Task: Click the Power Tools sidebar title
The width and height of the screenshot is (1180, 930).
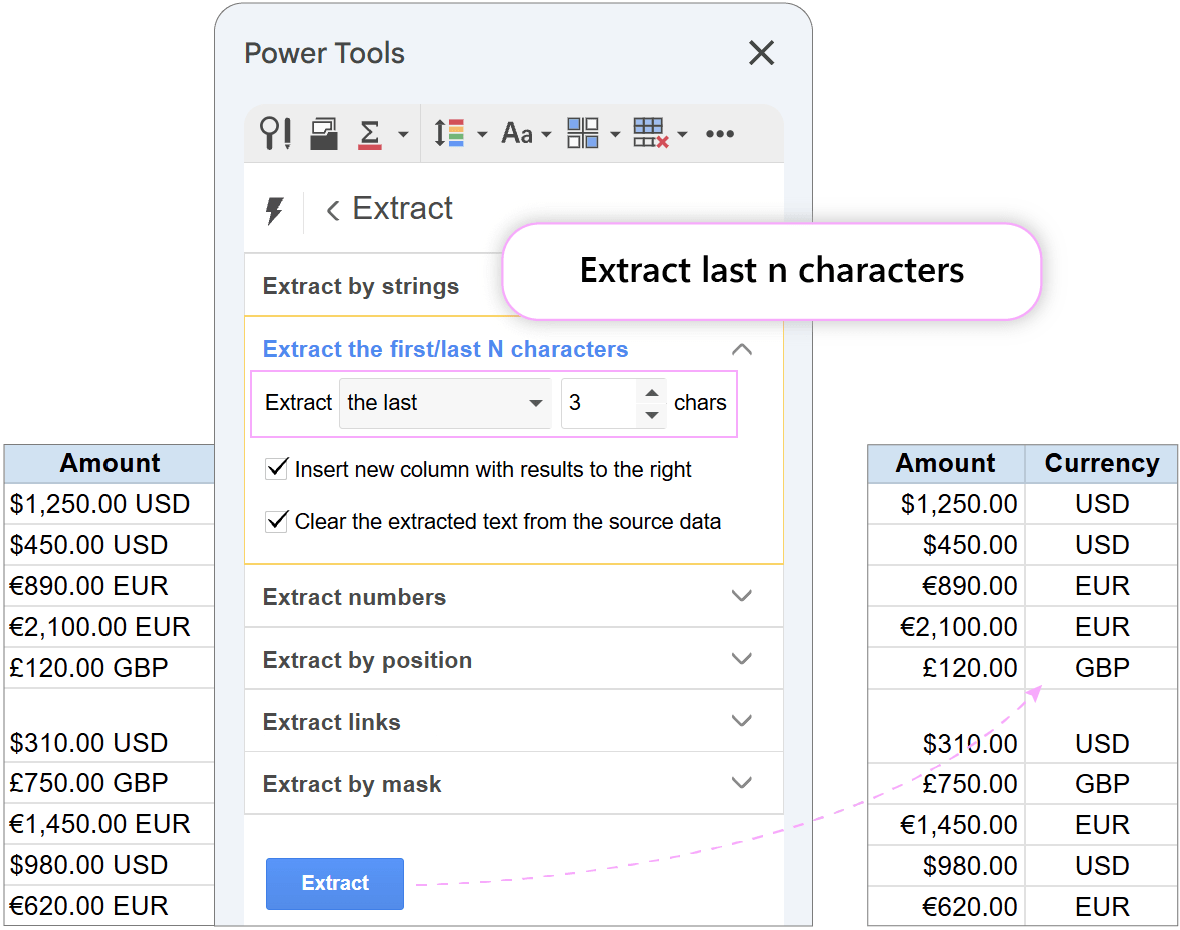Action: 324,53
